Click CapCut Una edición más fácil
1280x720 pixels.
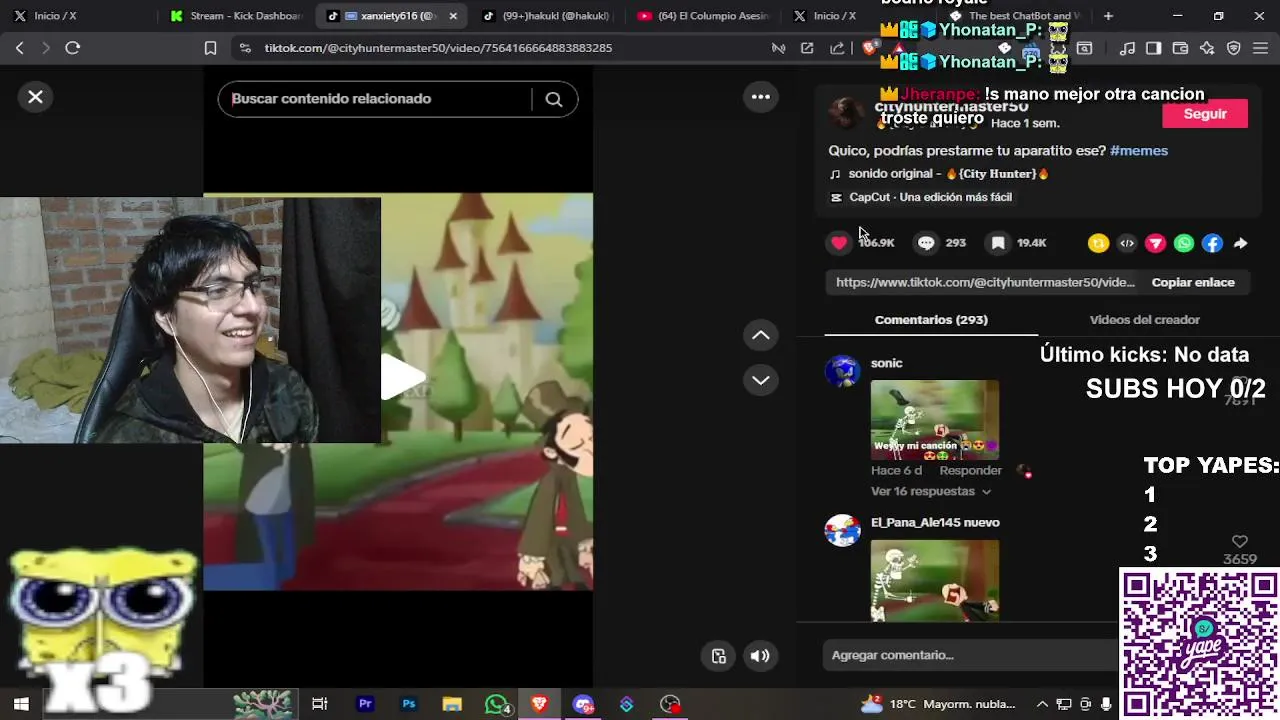921,197
